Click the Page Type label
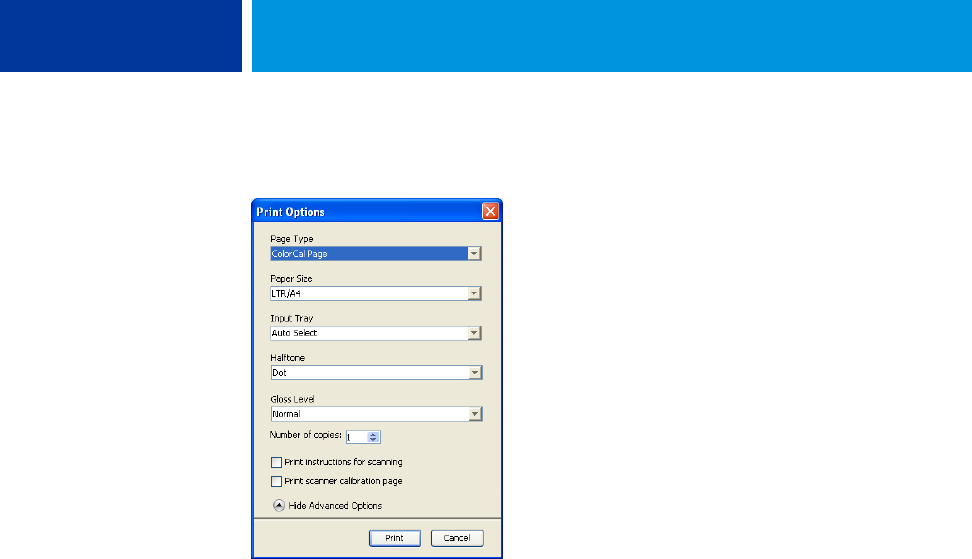 pos(292,239)
